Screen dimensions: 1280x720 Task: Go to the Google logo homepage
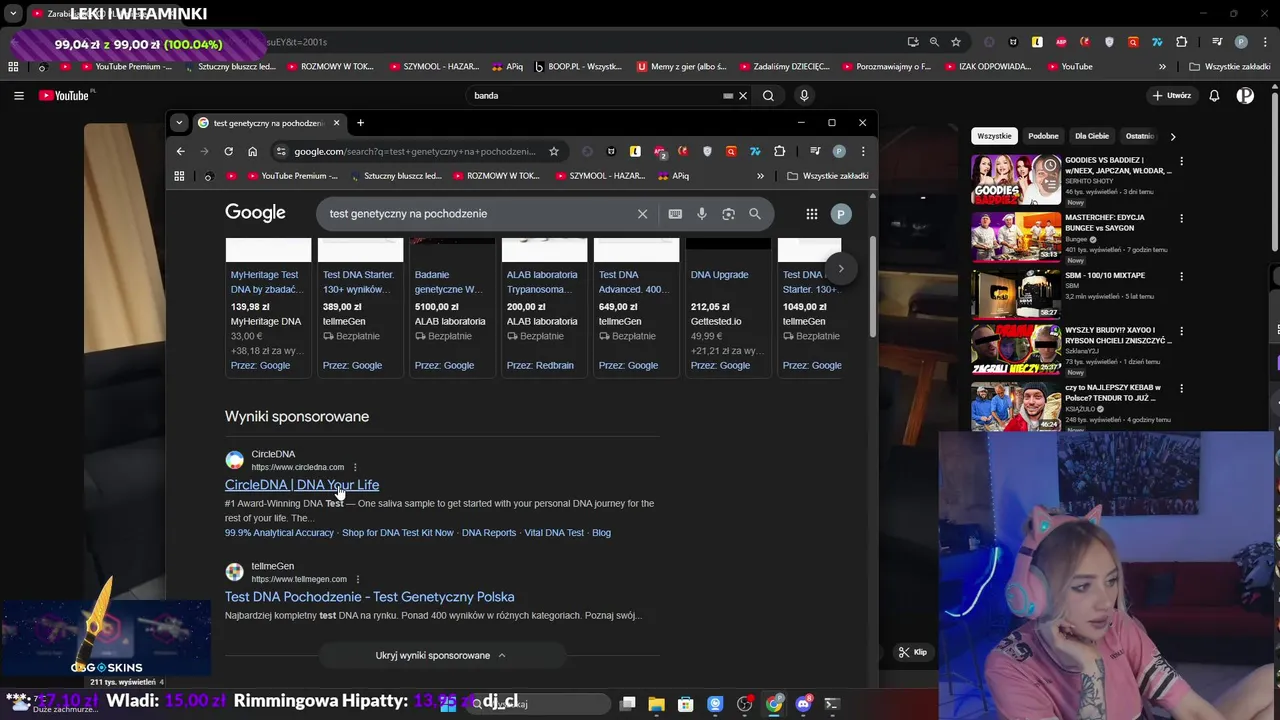tap(255, 213)
